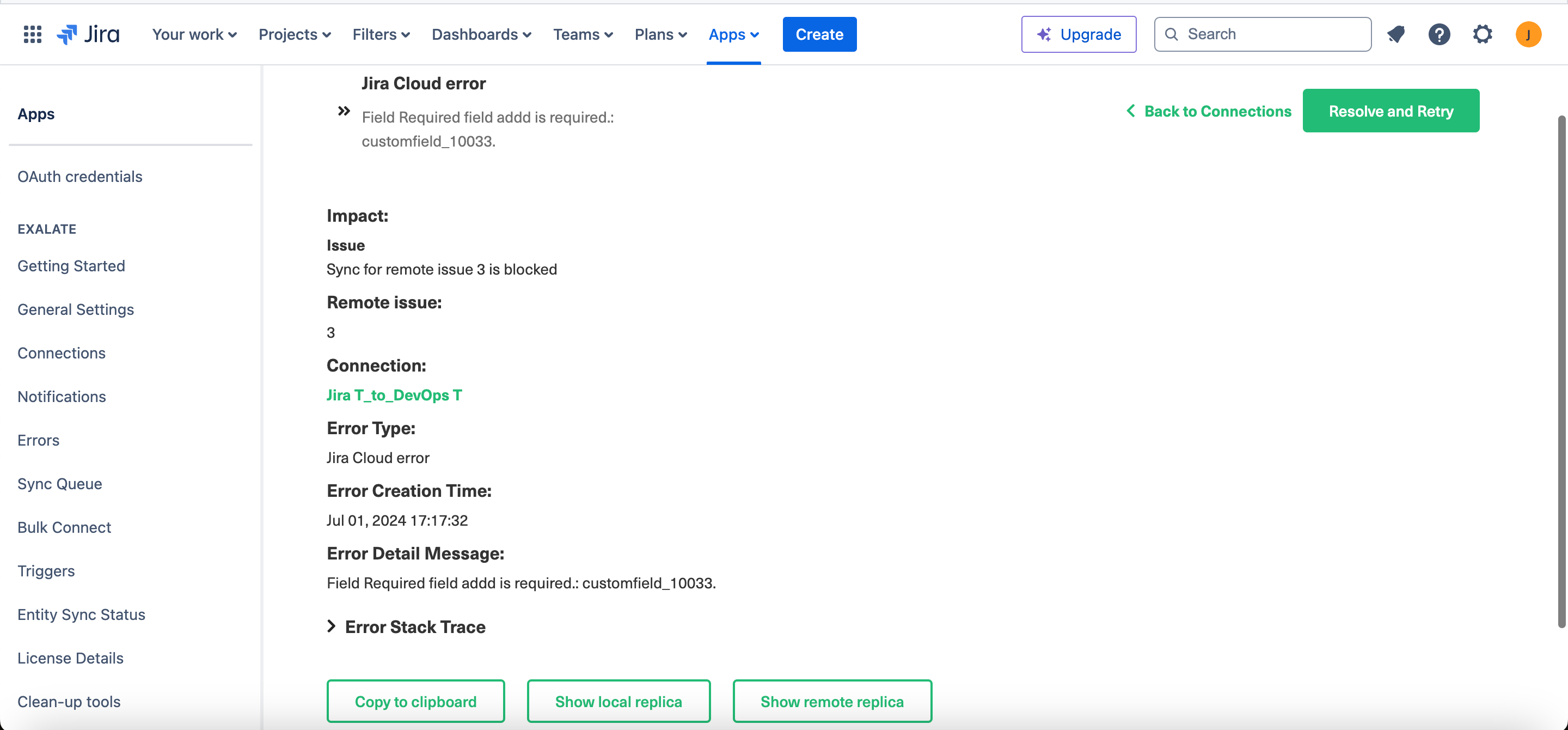The width and height of the screenshot is (1568, 730).
Task: Click the Jira logo
Action: (88, 34)
